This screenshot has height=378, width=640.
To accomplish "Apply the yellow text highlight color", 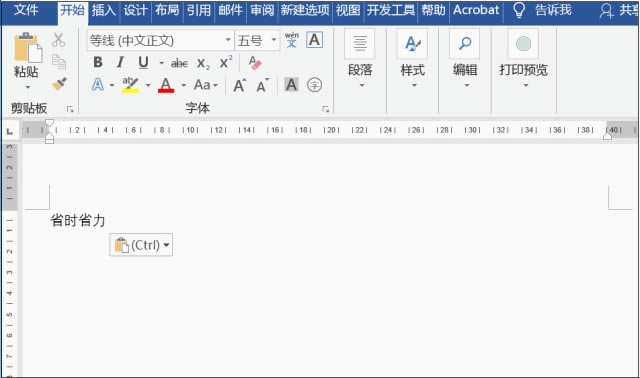I will tap(130, 85).
